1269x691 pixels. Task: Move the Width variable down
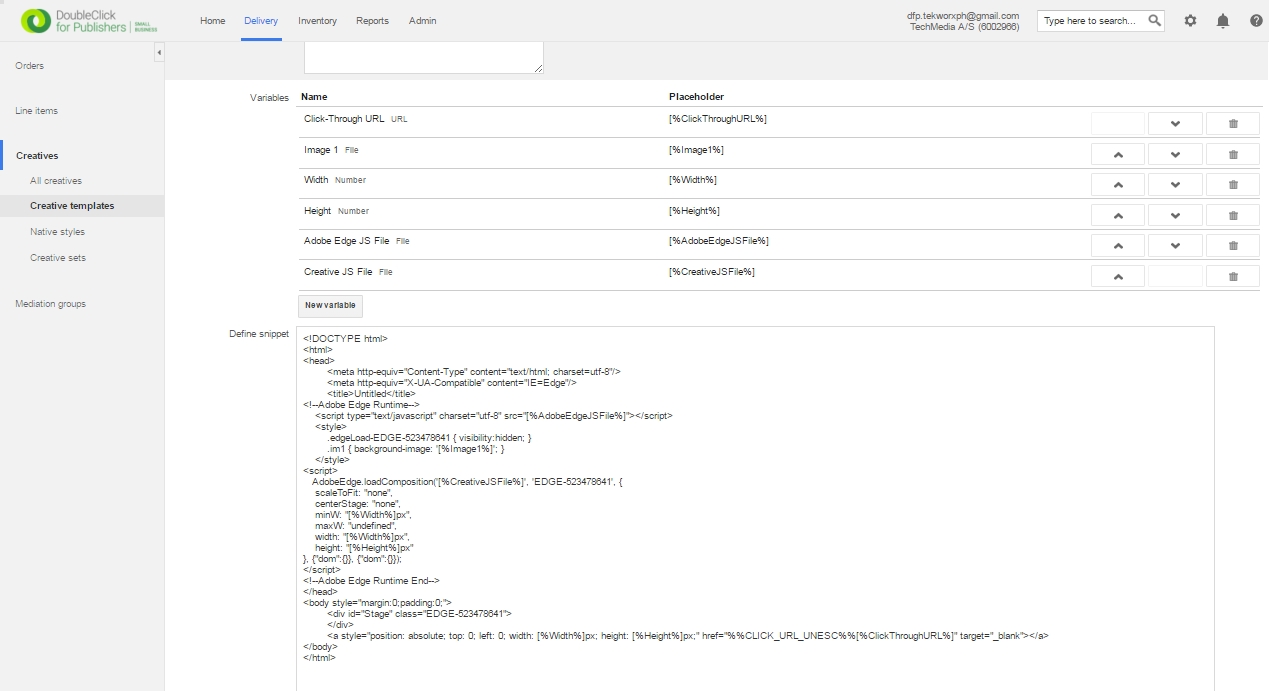point(1175,185)
